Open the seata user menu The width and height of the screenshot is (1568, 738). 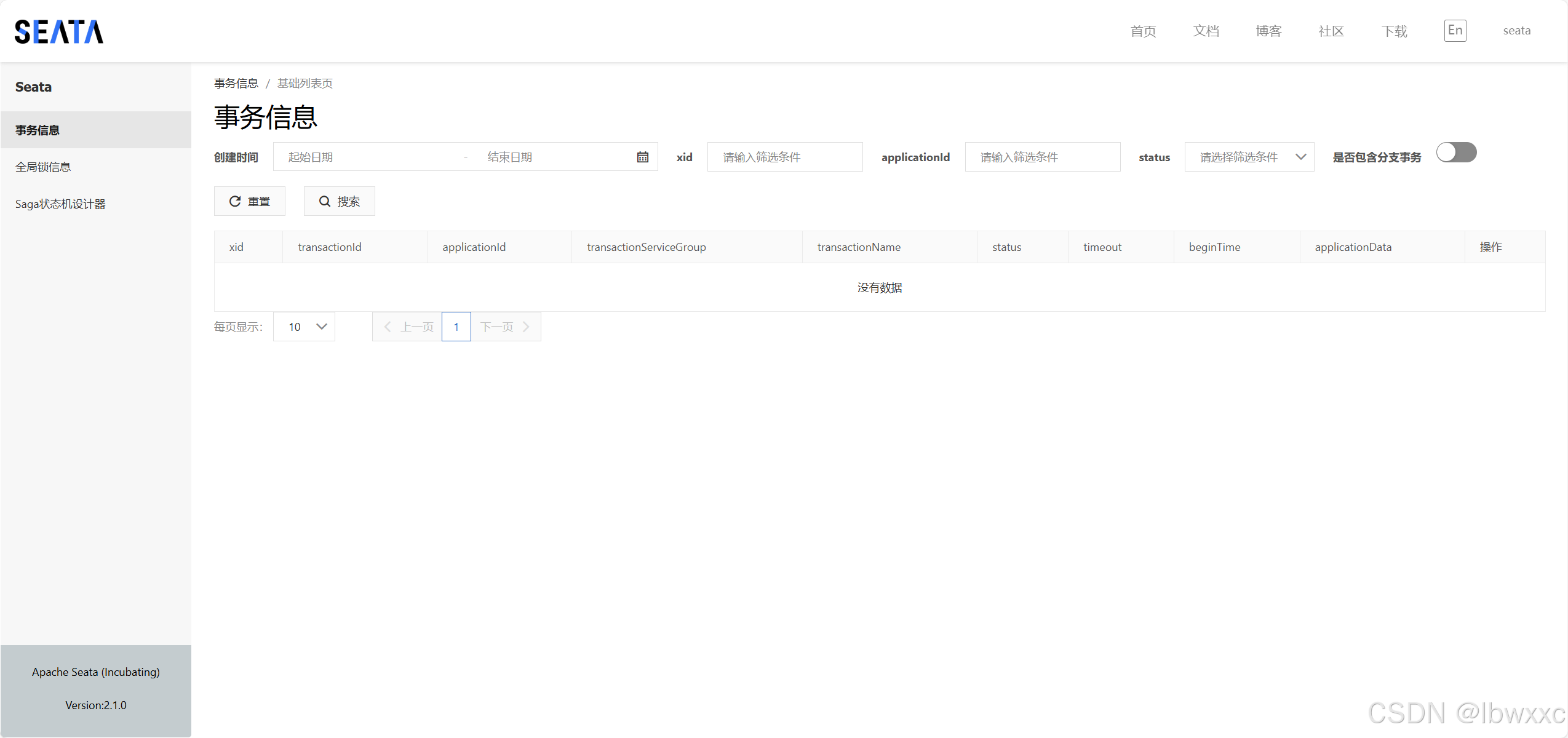pos(1516,31)
